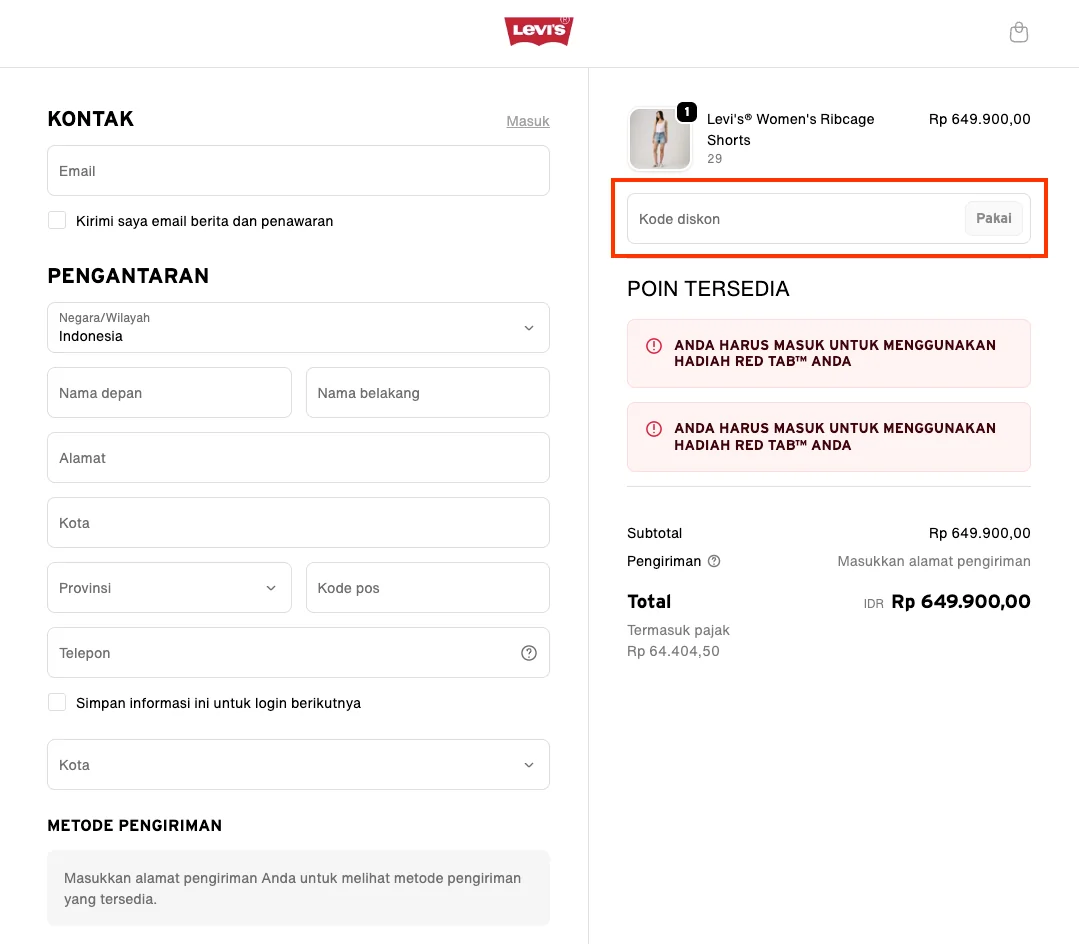1079x944 pixels.
Task: Select the Alamat address field
Action: point(298,458)
